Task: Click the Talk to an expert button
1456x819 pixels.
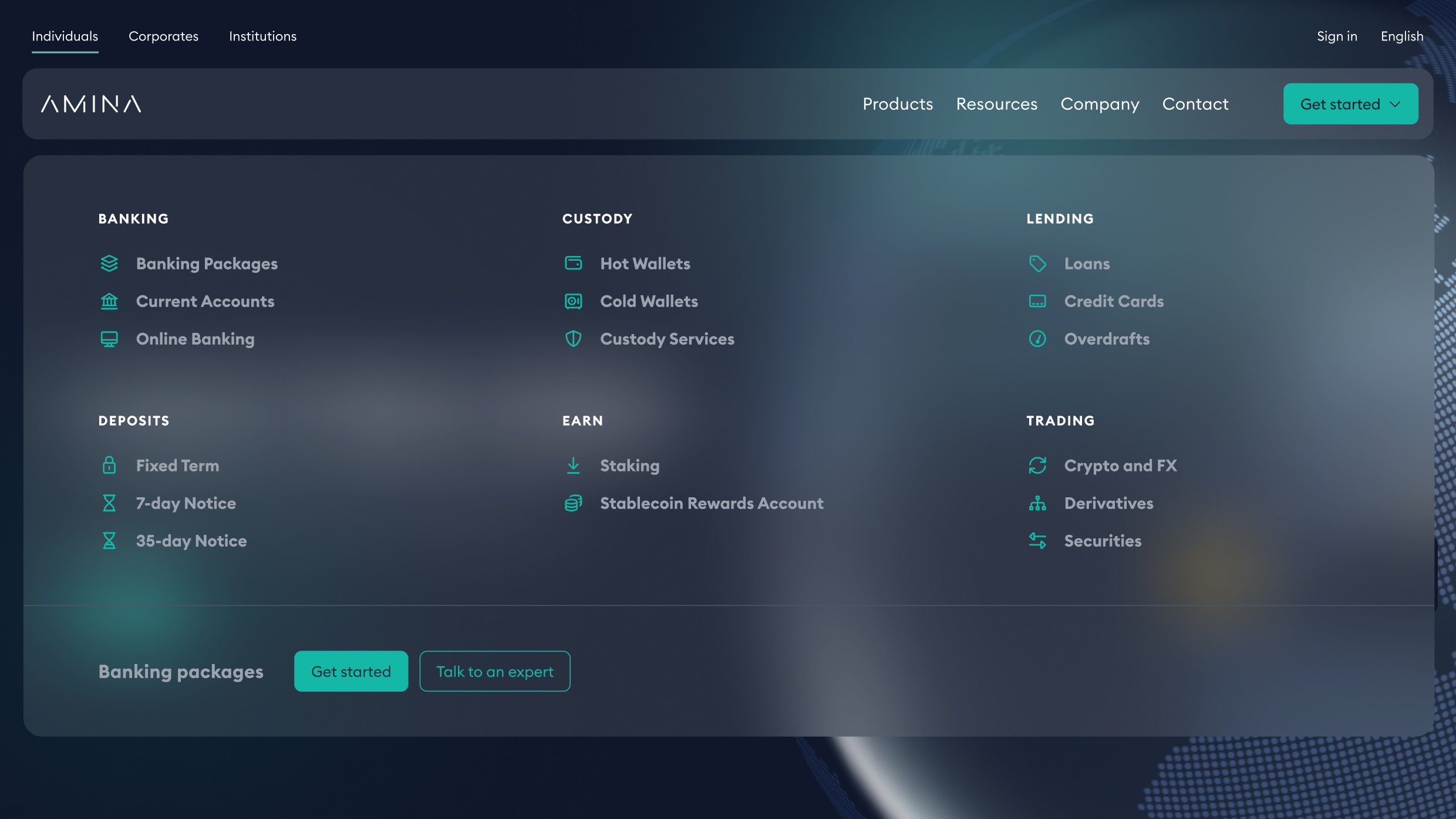Action: (x=495, y=671)
